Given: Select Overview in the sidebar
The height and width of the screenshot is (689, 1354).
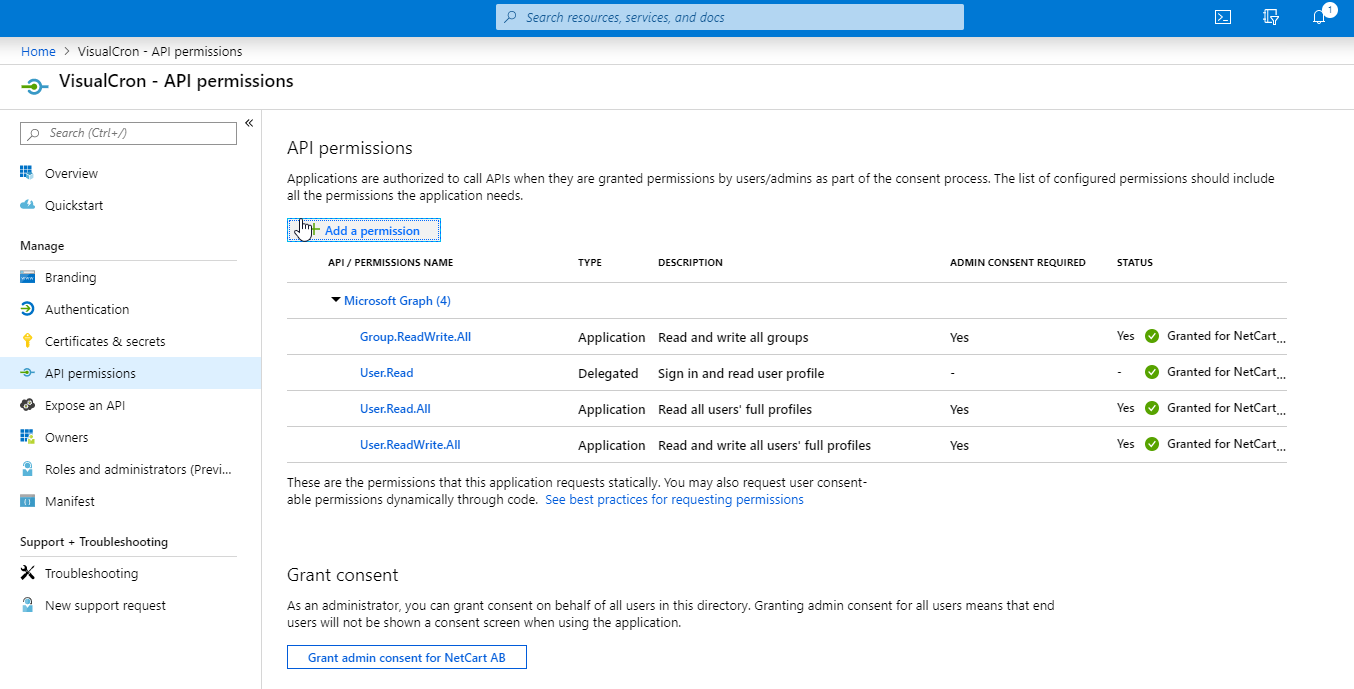Looking at the screenshot, I should click(70, 172).
